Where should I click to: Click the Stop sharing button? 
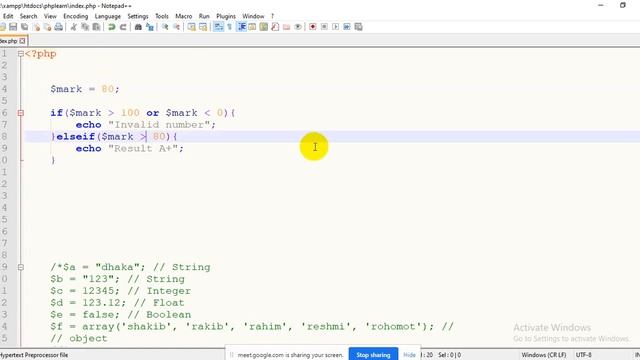tap(373, 354)
